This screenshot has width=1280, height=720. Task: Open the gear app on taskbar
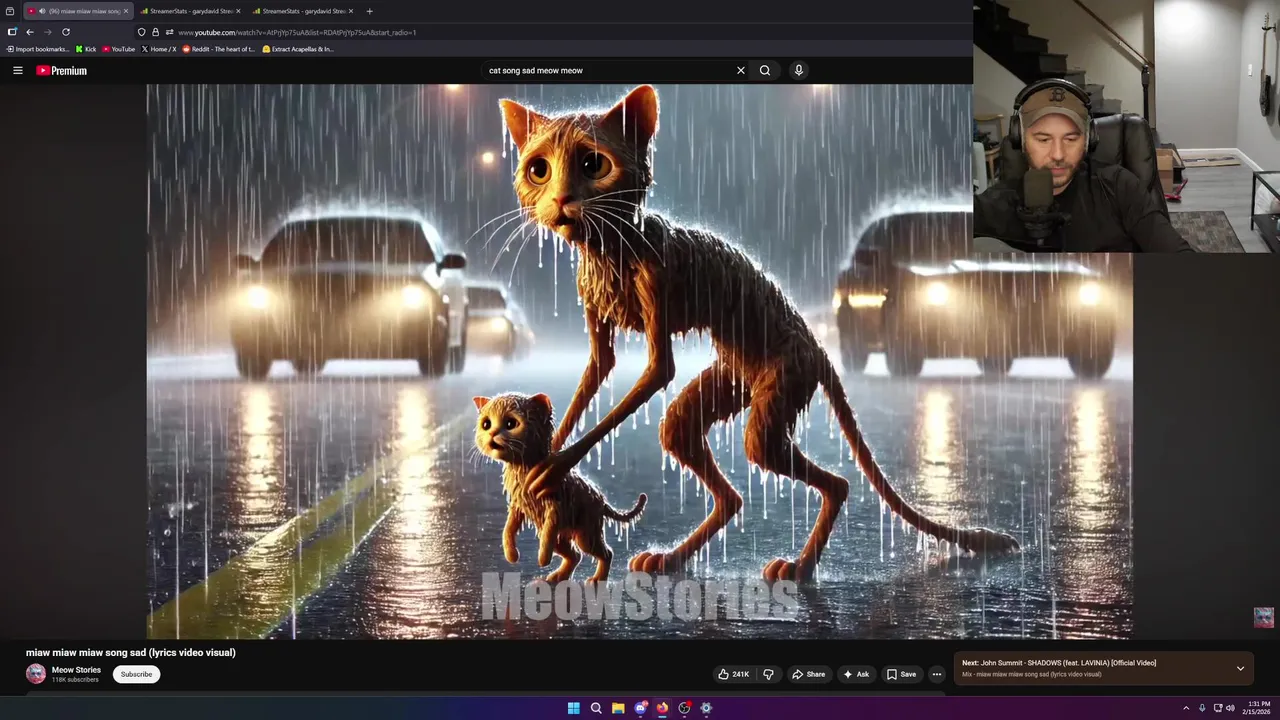[x=706, y=708]
